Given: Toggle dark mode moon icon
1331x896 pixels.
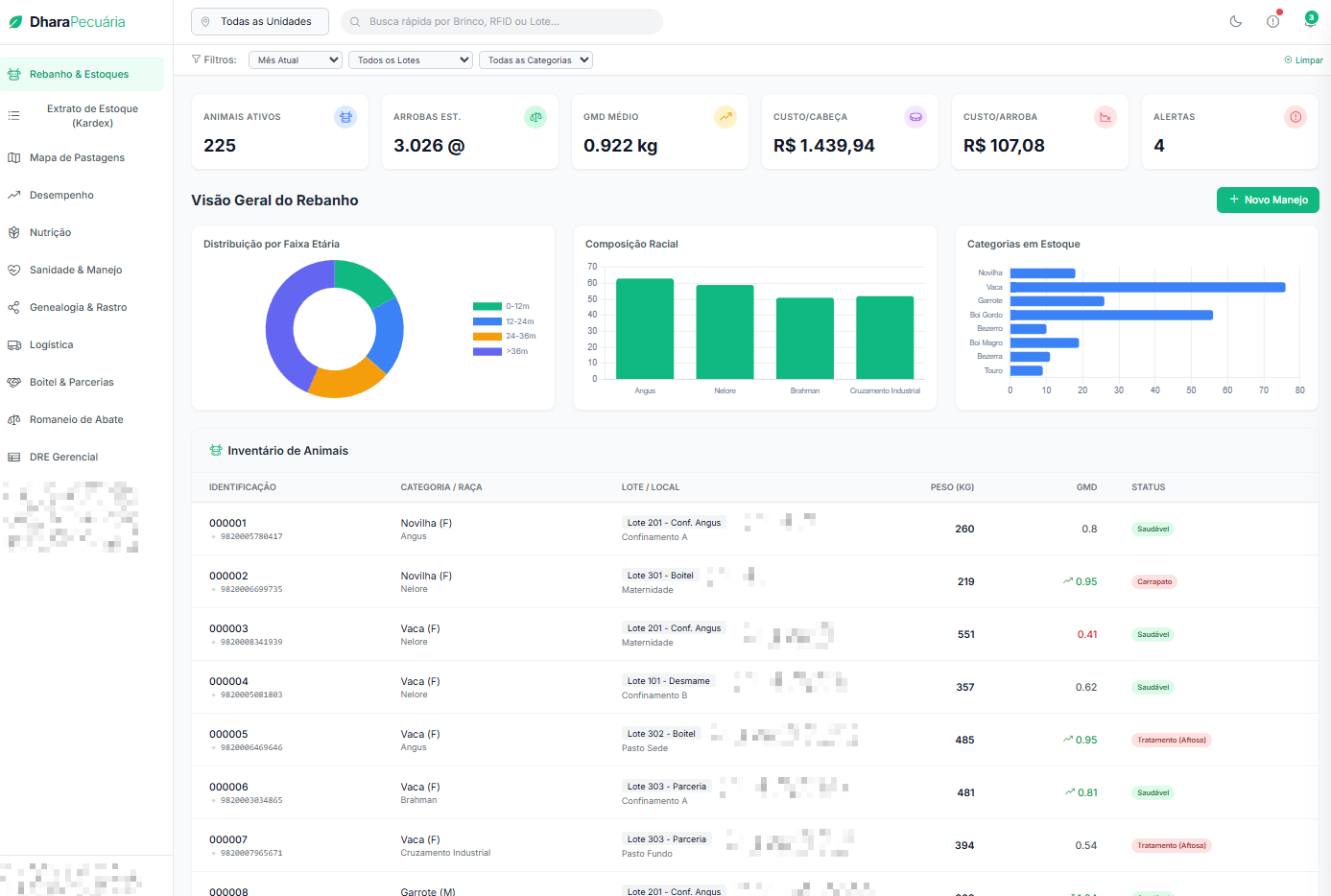Looking at the screenshot, I should (1236, 21).
